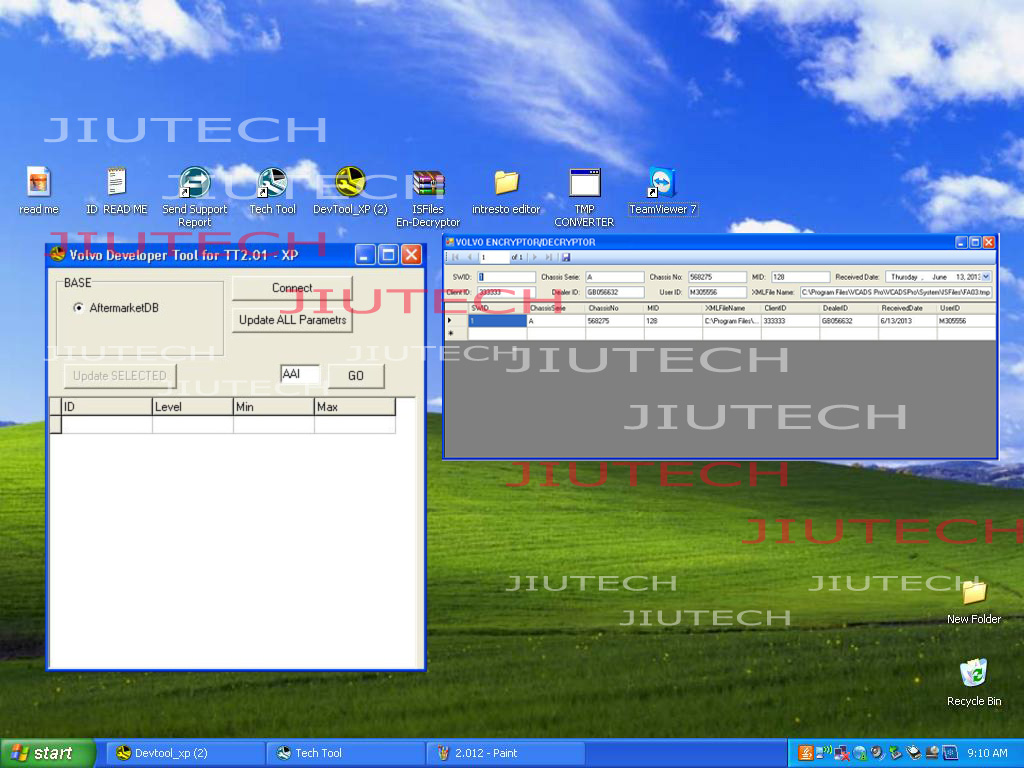Click the Update ALL Parametrs button
This screenshot has width=1024, height=768.
tap(292, 320)
